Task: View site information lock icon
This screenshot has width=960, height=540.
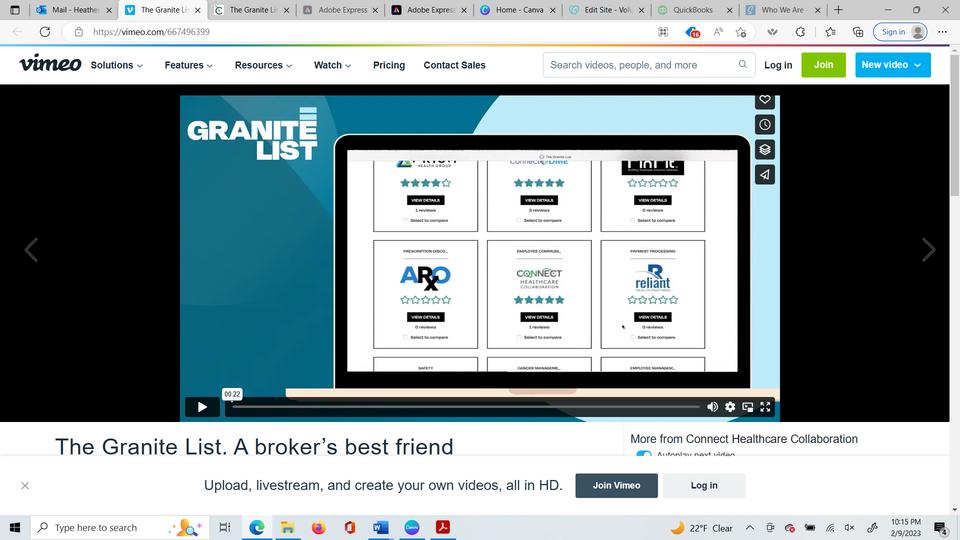Action: coord(78,32)
